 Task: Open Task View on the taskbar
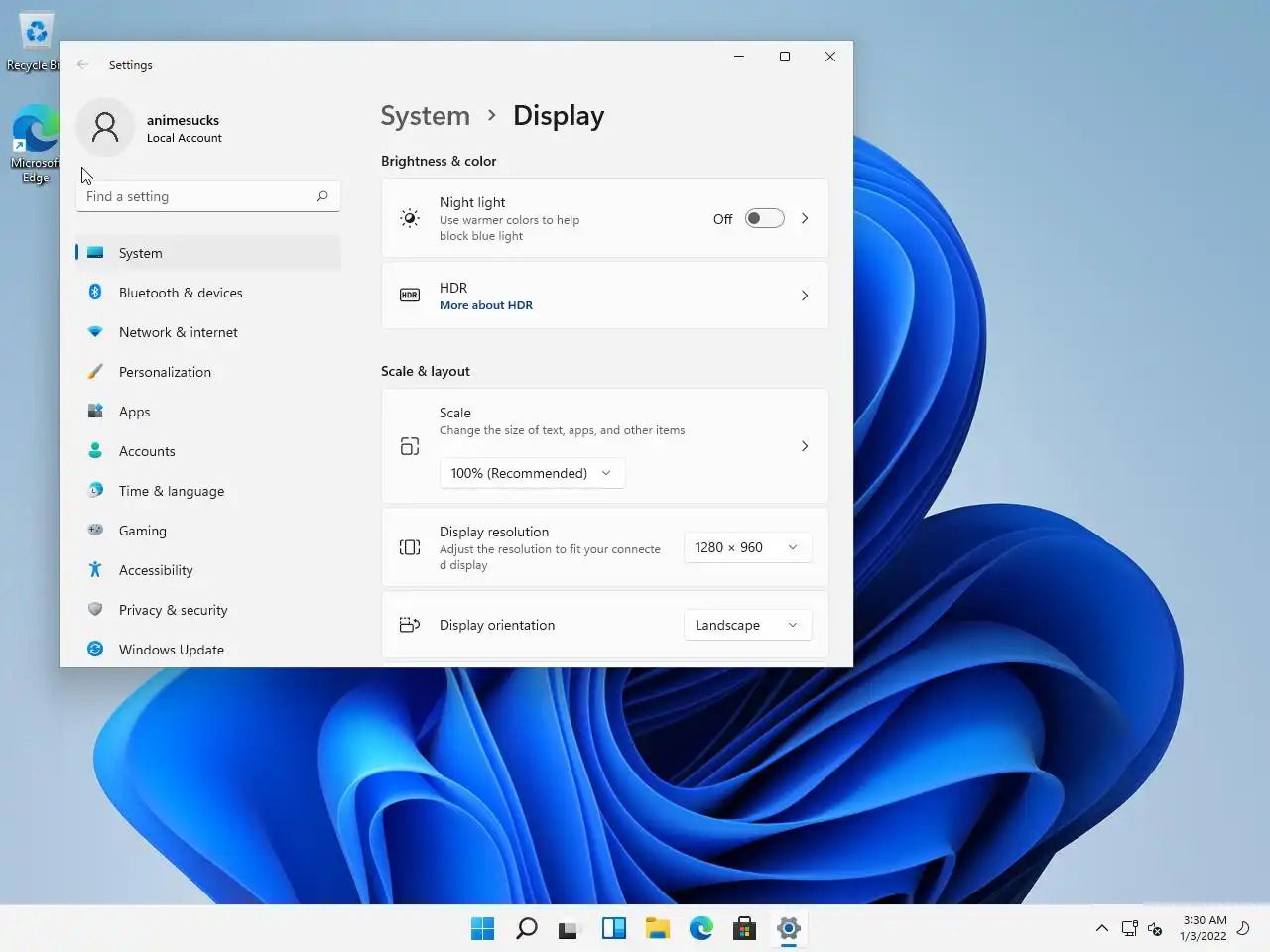(x=569, y=928)
